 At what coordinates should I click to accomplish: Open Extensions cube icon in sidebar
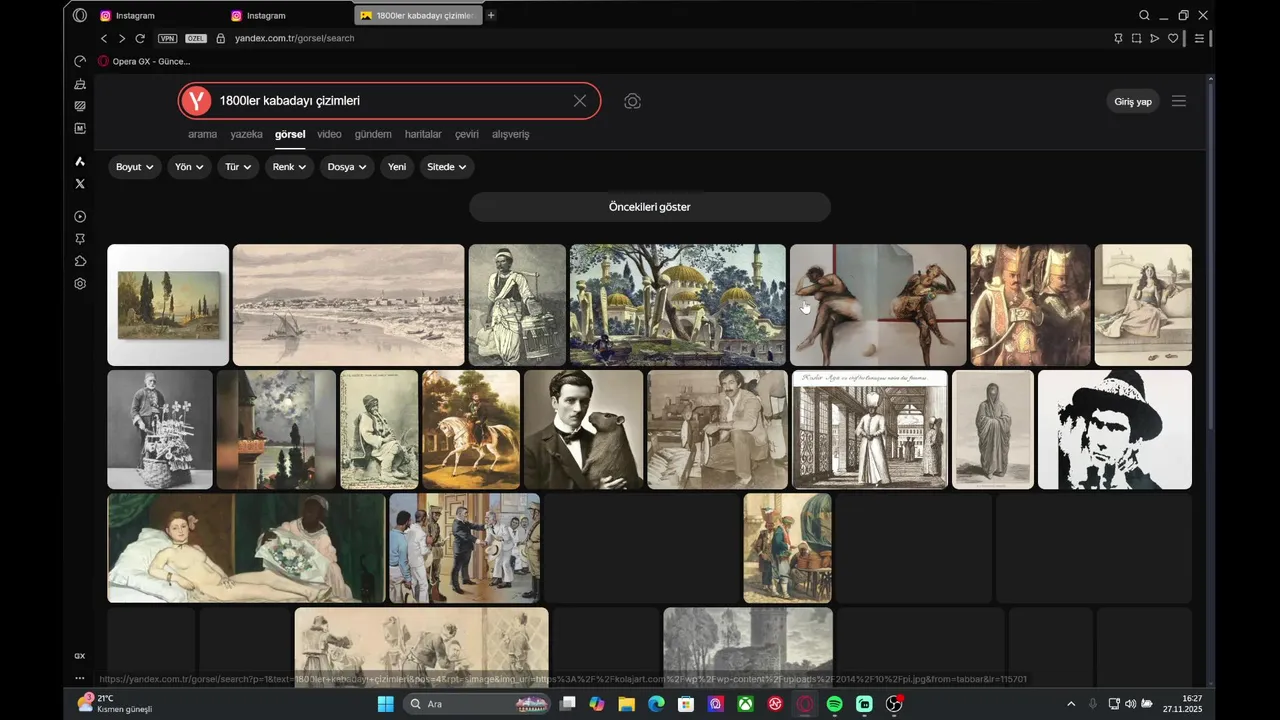click(80, 261)
